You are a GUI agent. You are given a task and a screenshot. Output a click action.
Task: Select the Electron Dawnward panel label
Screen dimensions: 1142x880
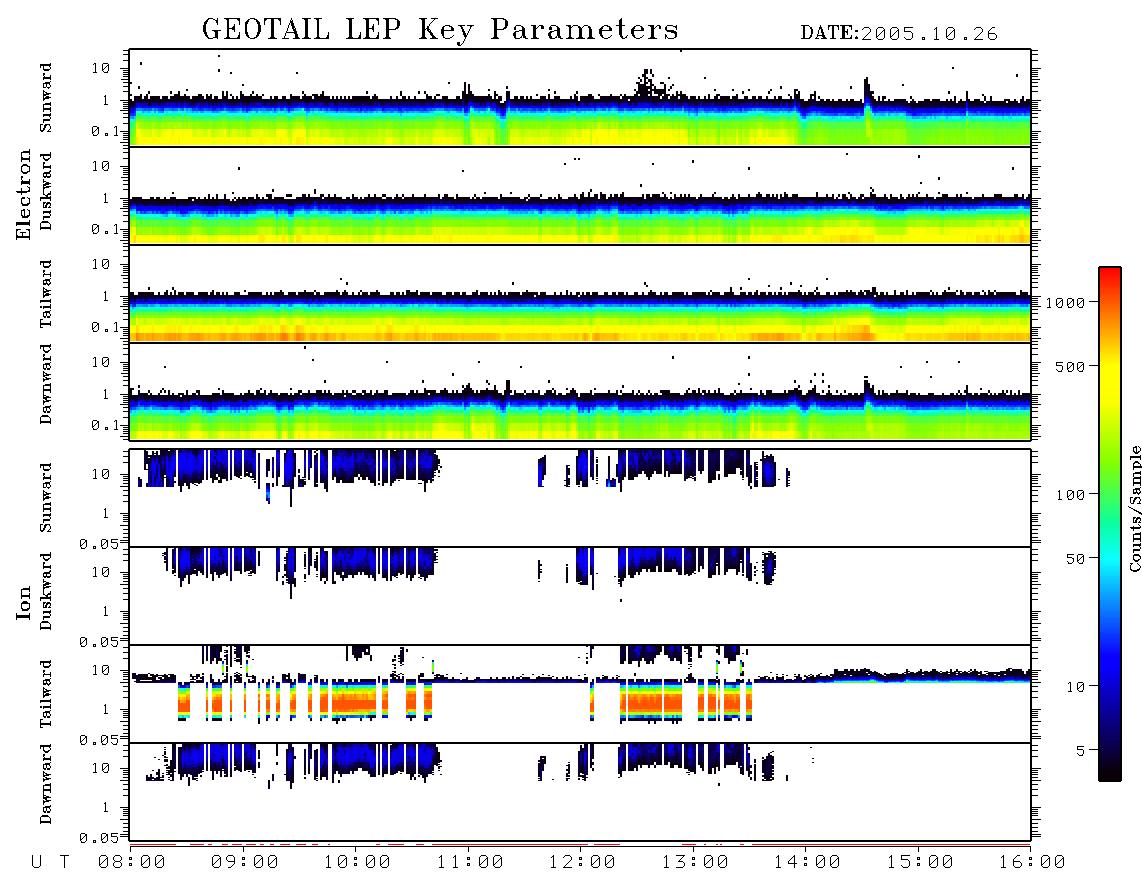click(46, 384)
